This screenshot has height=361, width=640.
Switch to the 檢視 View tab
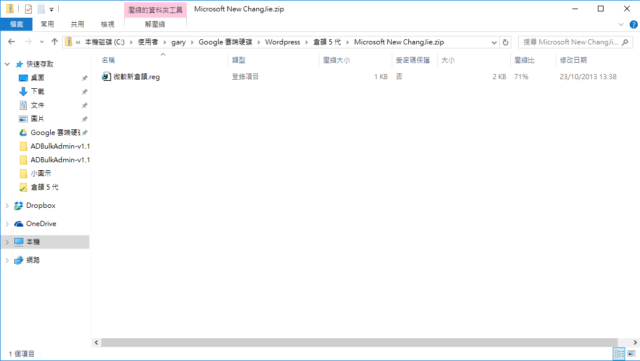(x=108, y=25)
